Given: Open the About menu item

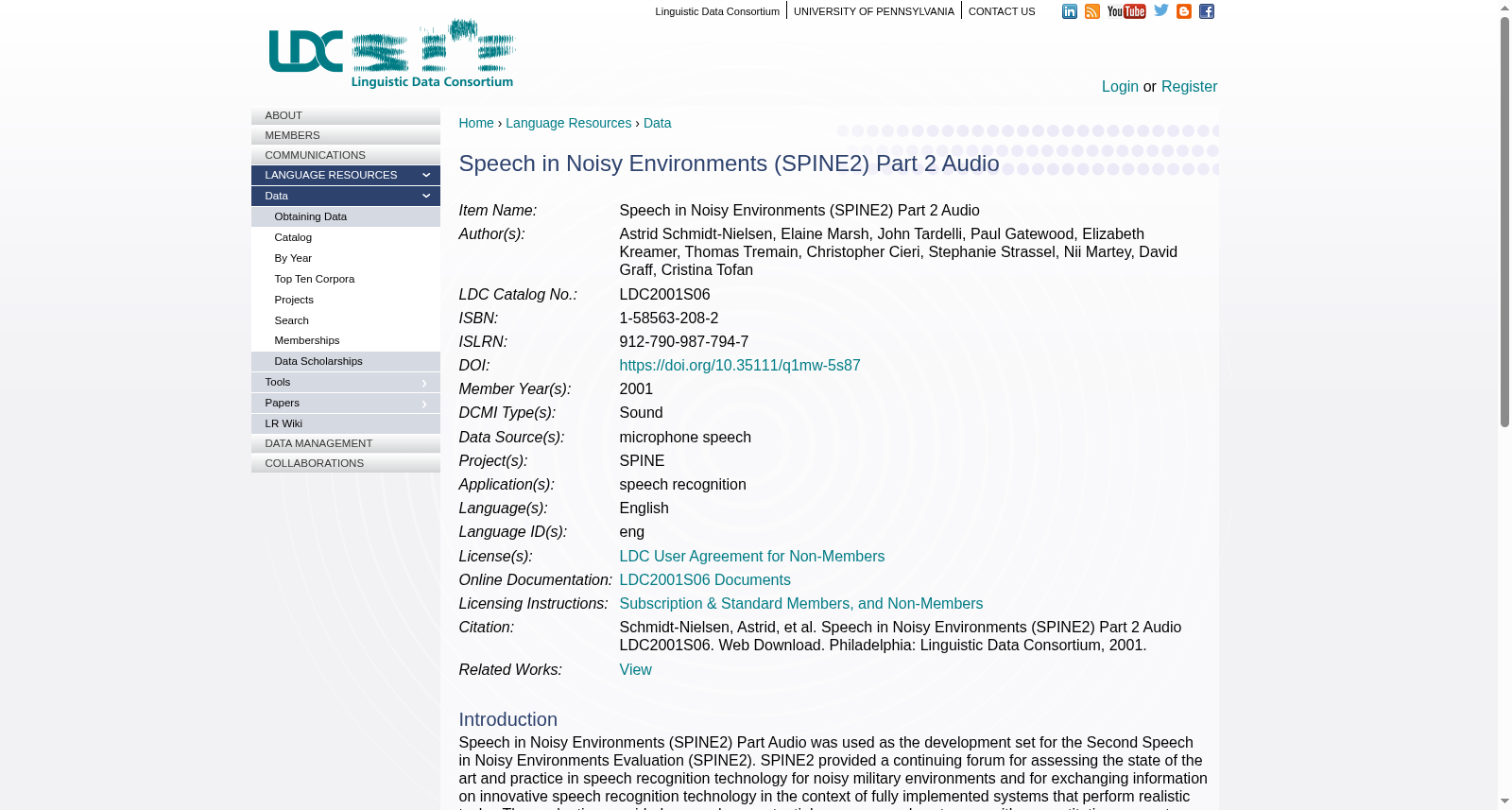Looking at the screenshot, I should pos(346,115).
